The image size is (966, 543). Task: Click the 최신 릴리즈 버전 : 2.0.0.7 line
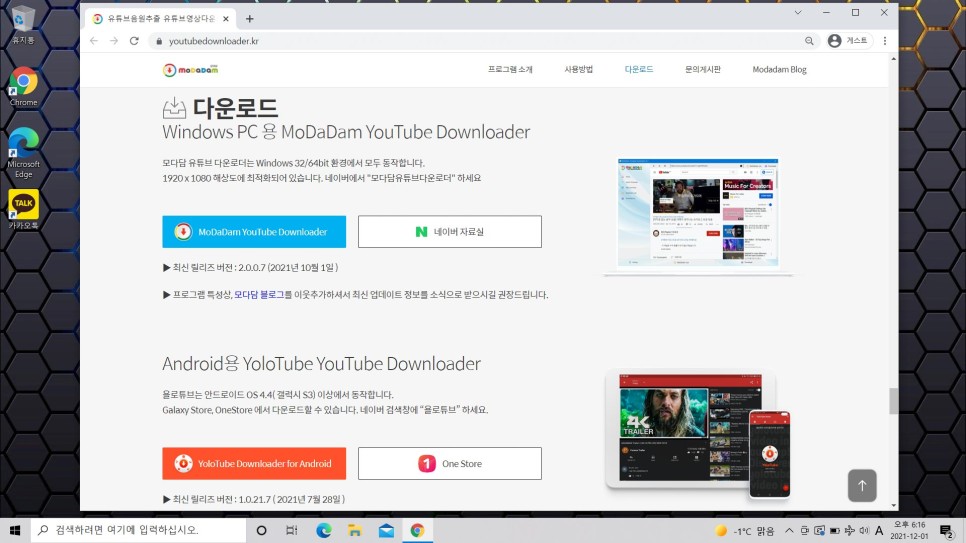[x=250, y=267]
